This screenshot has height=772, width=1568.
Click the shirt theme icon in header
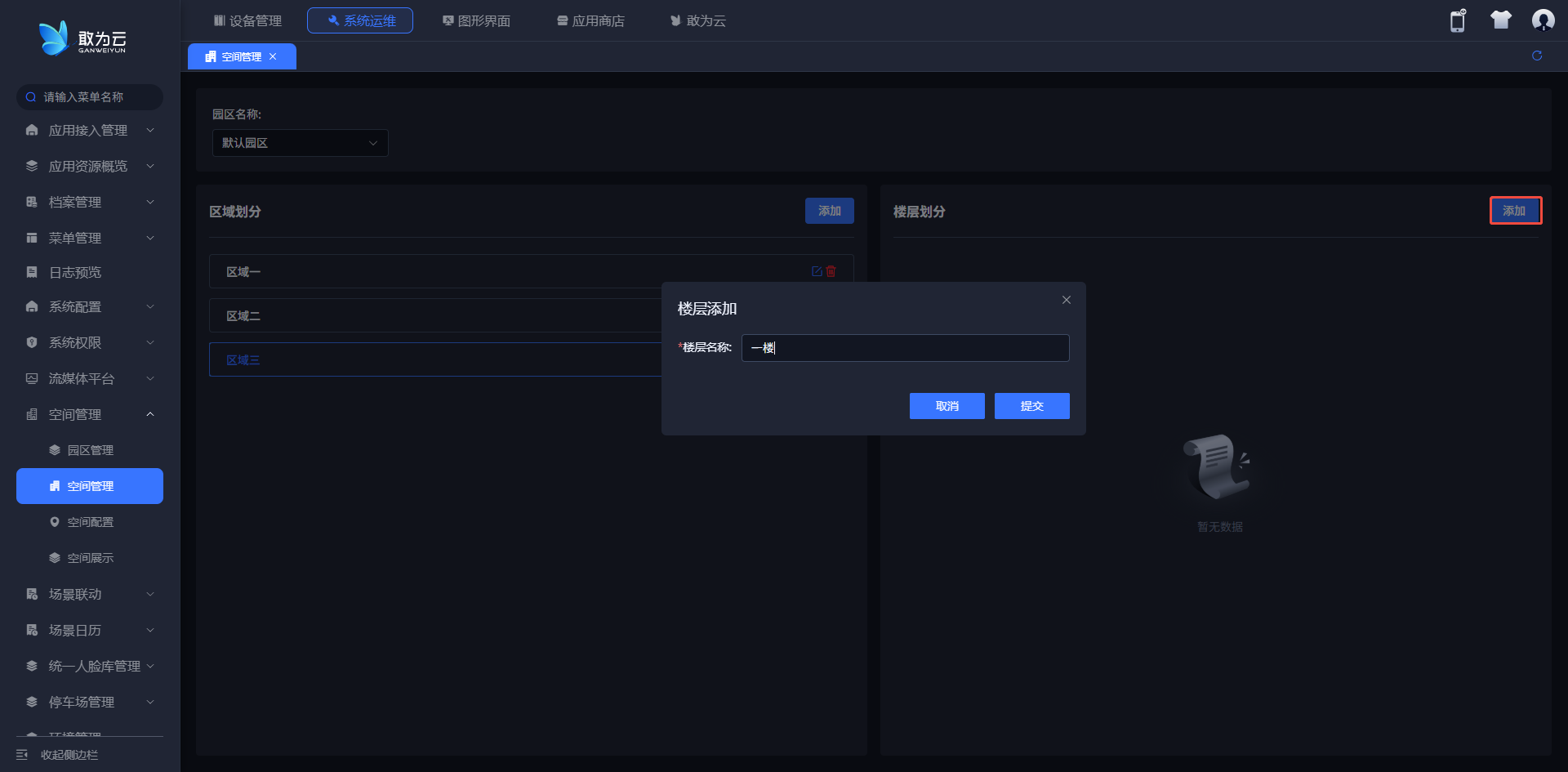1501,20
